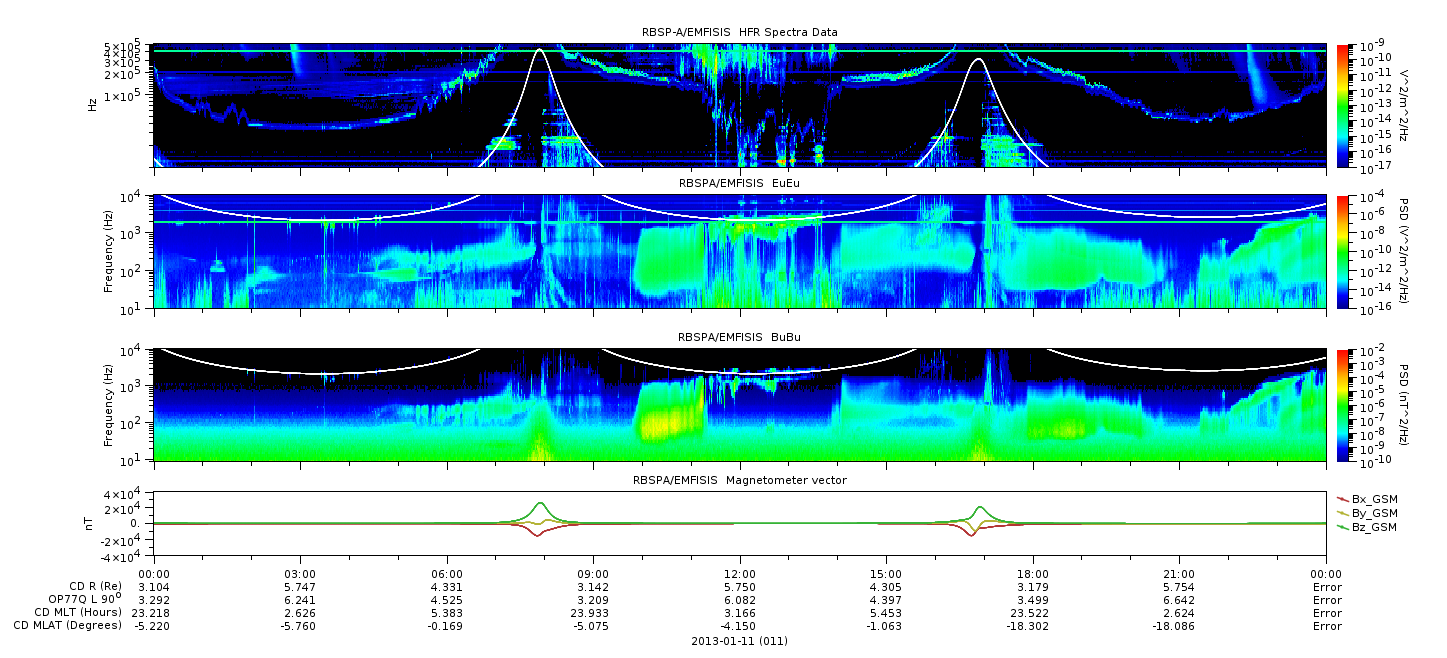Click the 06:00 time axis label
Viewport: 1447px width, 658px height.
coord(446,574)
